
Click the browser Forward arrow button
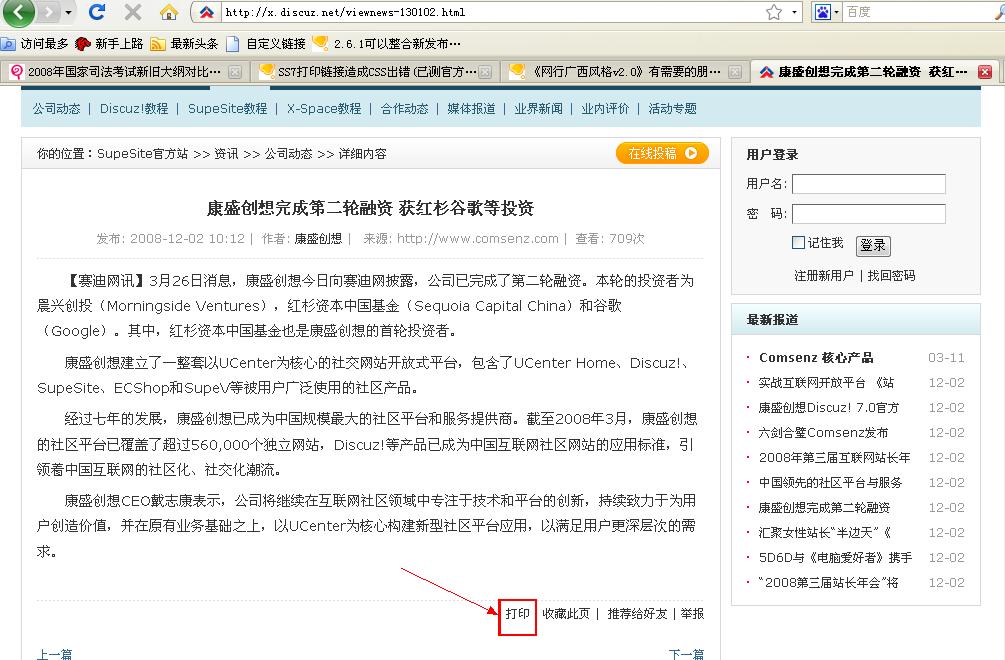coord(49,12)
